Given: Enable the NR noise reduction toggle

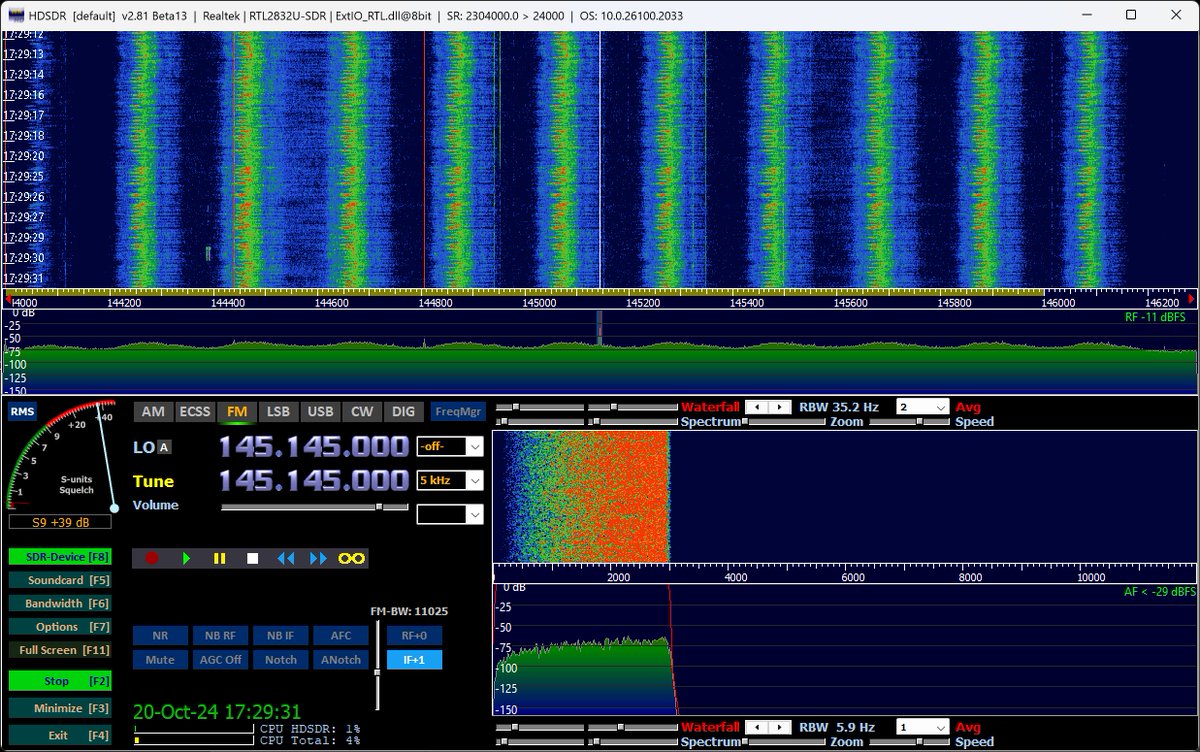Looking at the screenshot, I should (x=160, y=635).
